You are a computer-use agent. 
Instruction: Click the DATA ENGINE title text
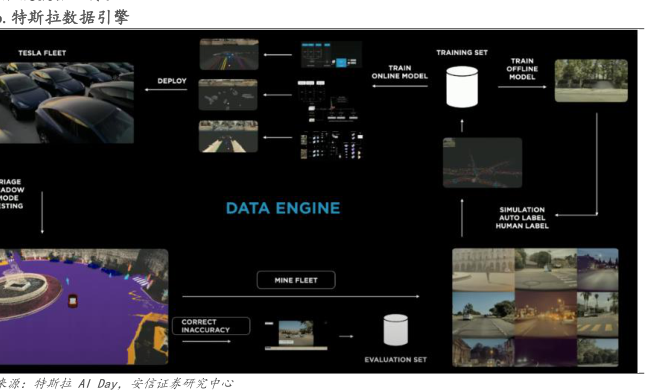[x=283, y=208]
